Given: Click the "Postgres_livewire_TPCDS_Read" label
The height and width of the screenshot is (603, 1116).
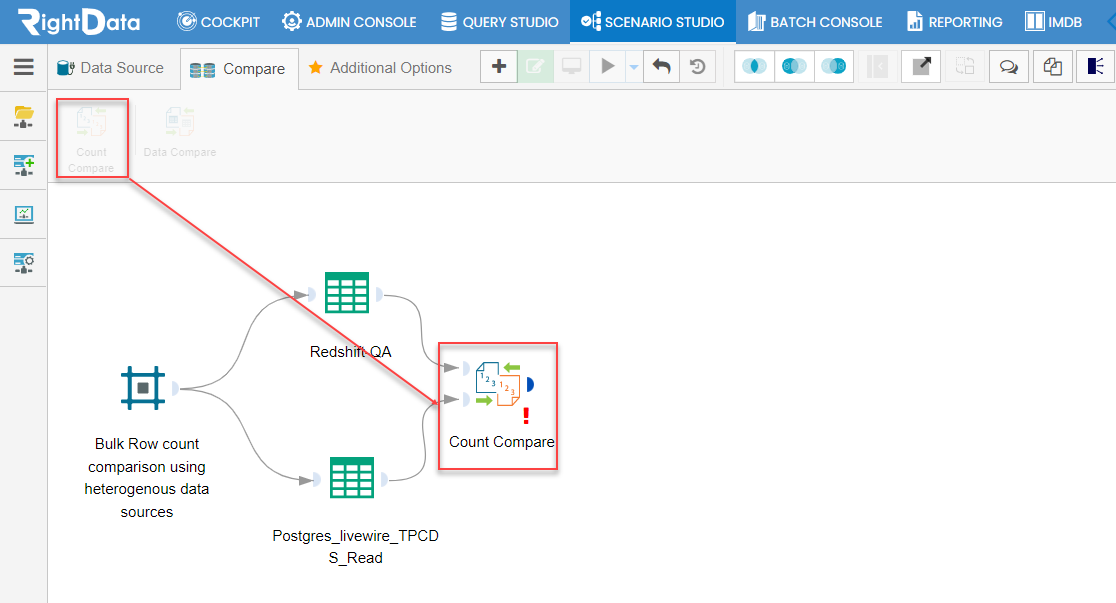Looking at the screenshot, I should 355,547.
